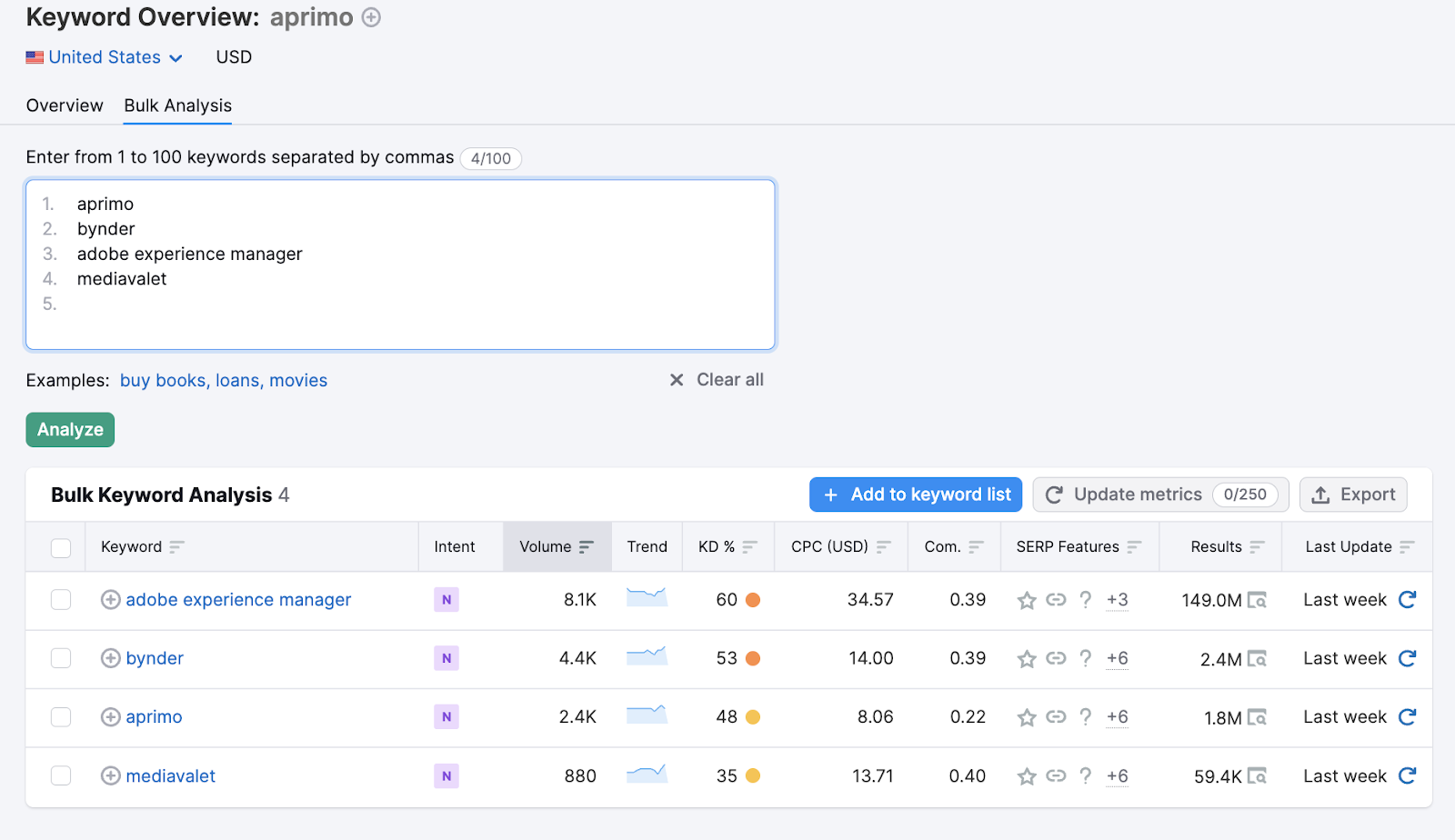Click Add to keyword list button

[916, 495]
